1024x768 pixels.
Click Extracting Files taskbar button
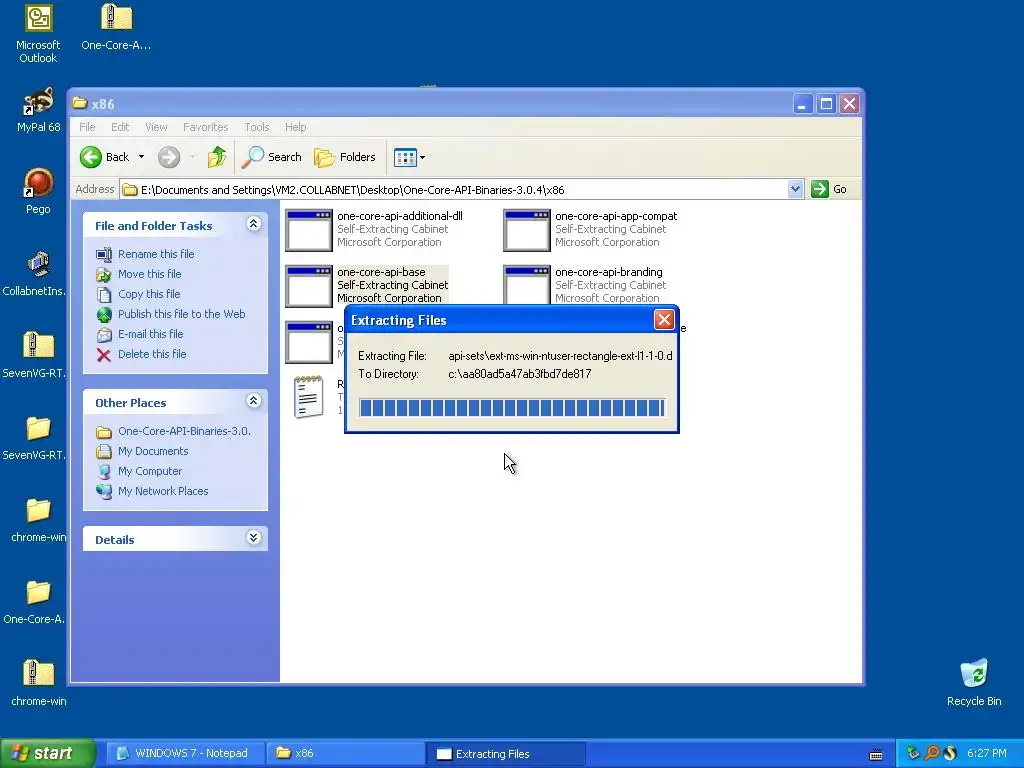[505, 754]
